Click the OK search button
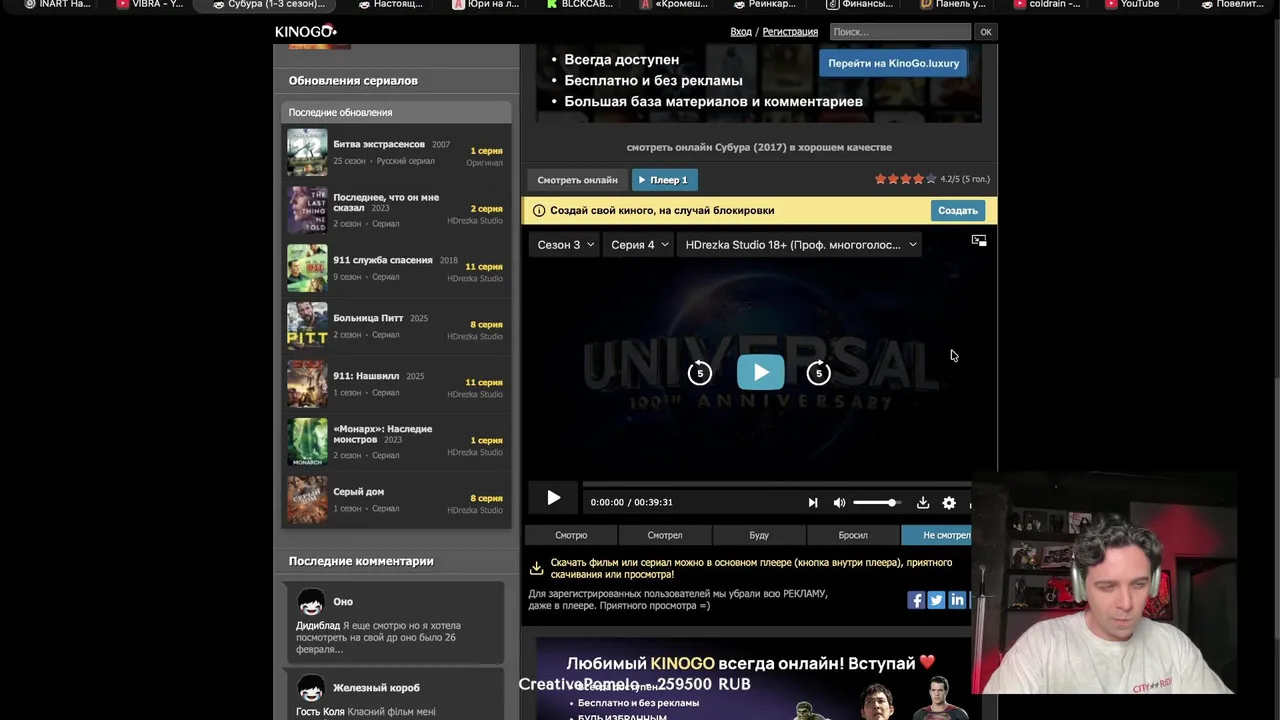1280x720 pixels. pos(986,32)
